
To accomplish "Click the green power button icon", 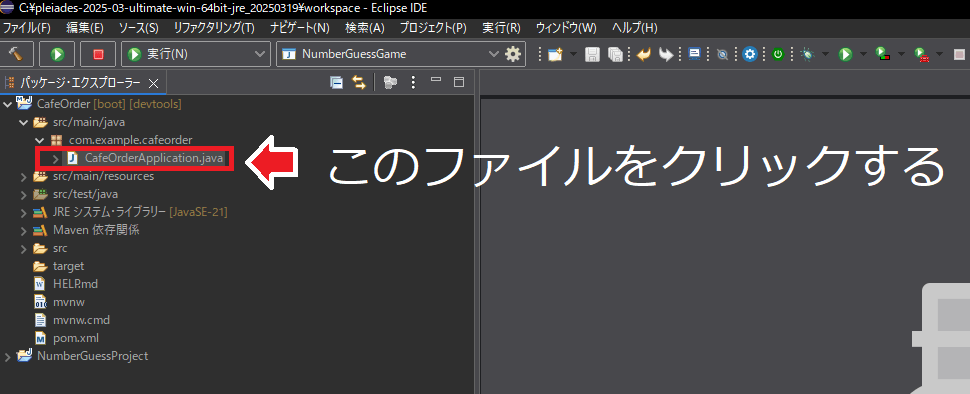I will (x=778, y=54).
